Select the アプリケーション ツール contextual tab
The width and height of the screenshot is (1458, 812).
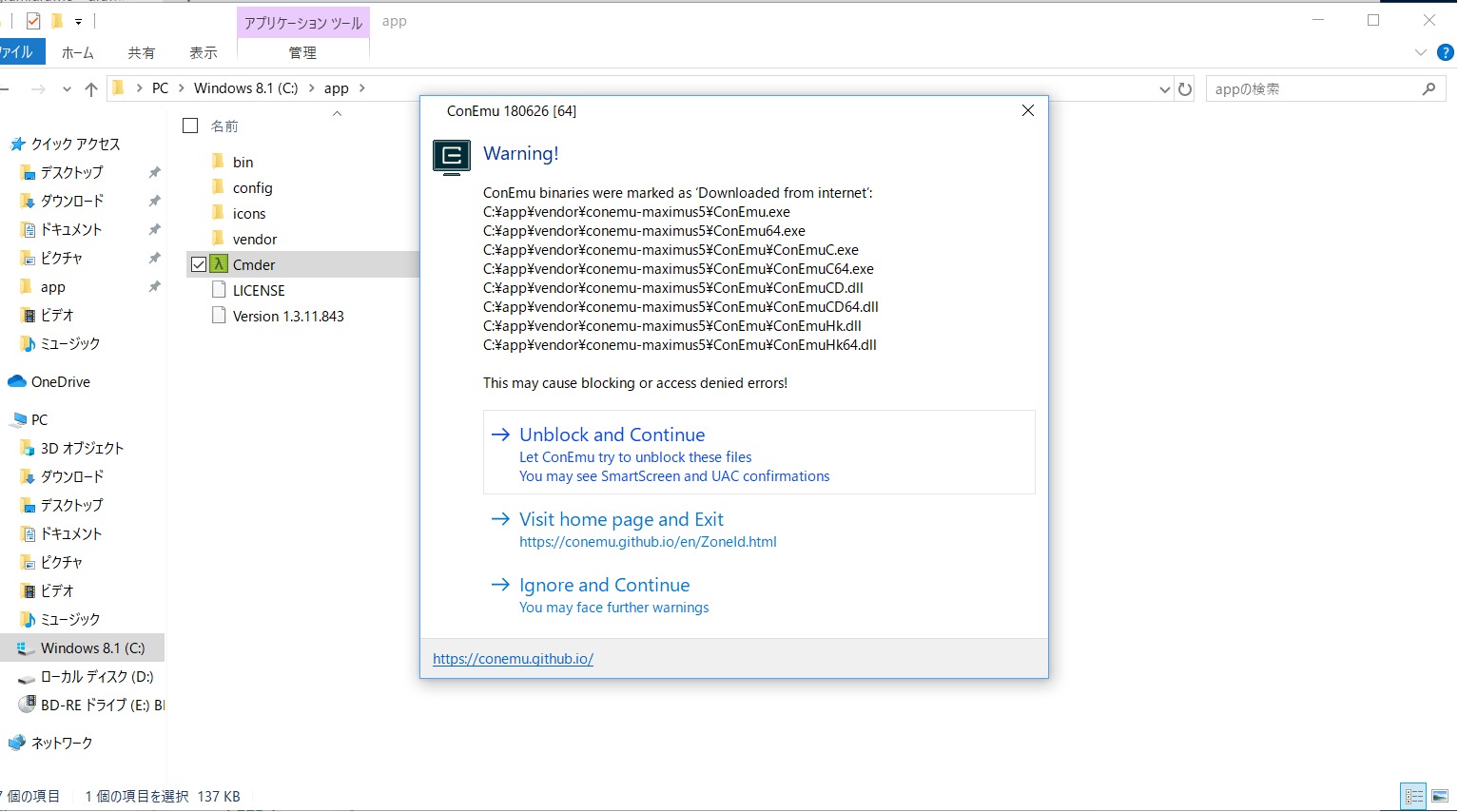pos(303,23)
